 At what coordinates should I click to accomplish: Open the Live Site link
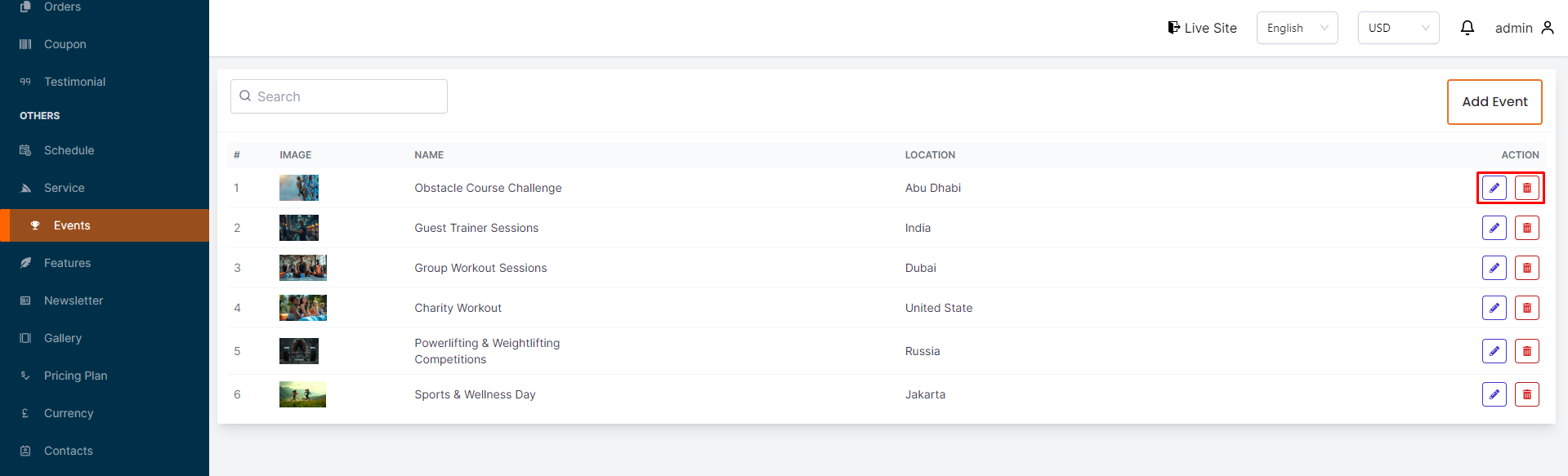click(x=1202, y=28)
